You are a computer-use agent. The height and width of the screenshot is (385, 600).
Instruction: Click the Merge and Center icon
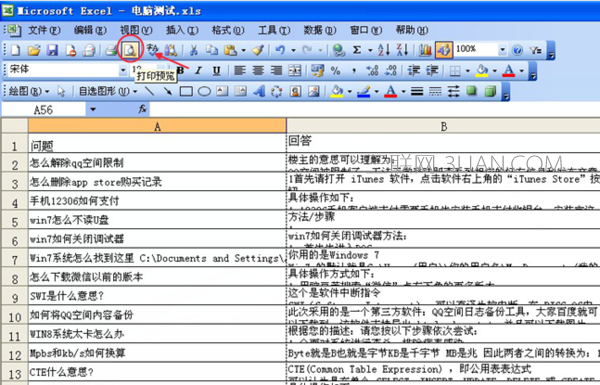click(295, 70)
